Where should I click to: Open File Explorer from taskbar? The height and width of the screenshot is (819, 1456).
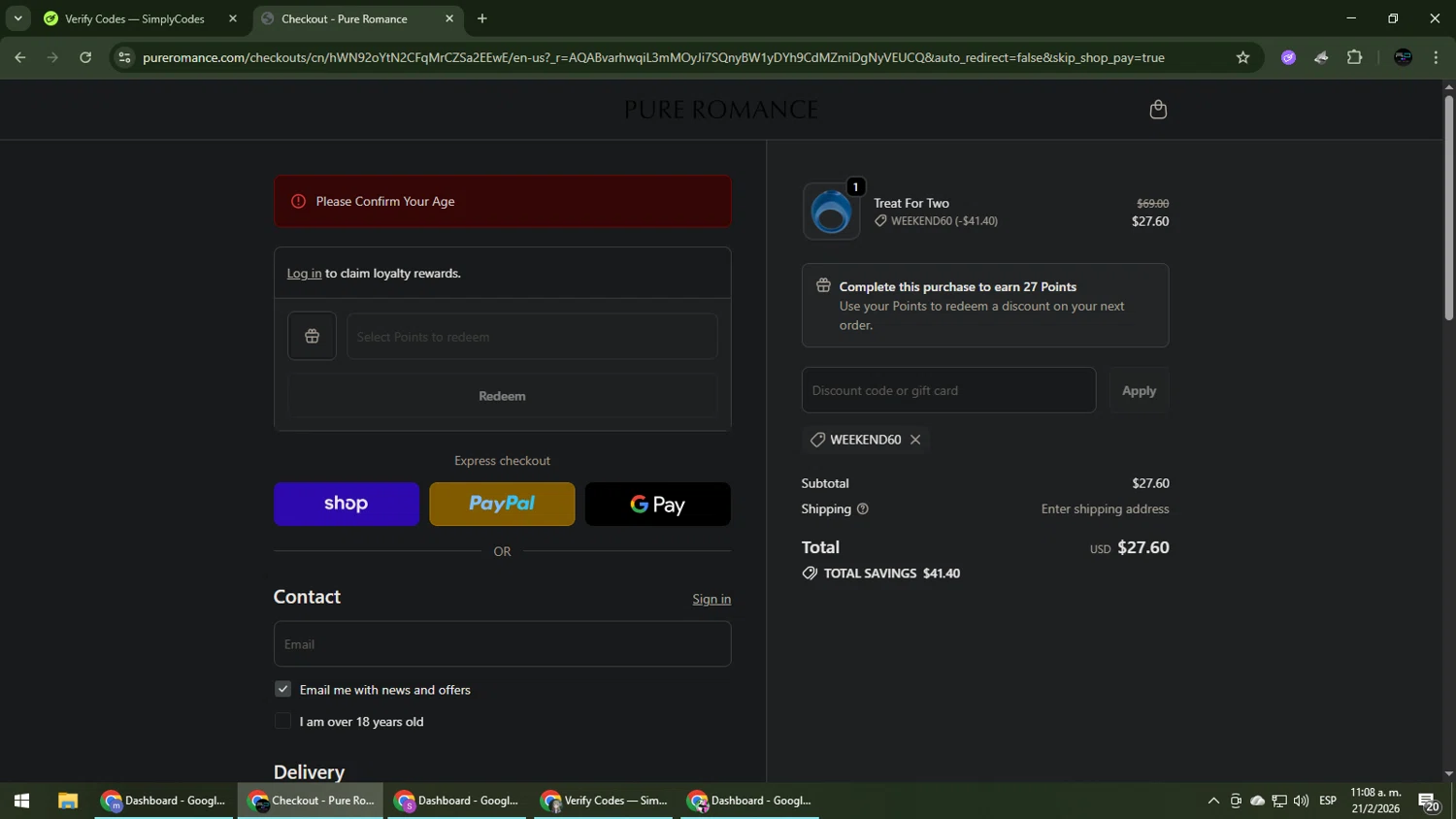coord(67,801)
